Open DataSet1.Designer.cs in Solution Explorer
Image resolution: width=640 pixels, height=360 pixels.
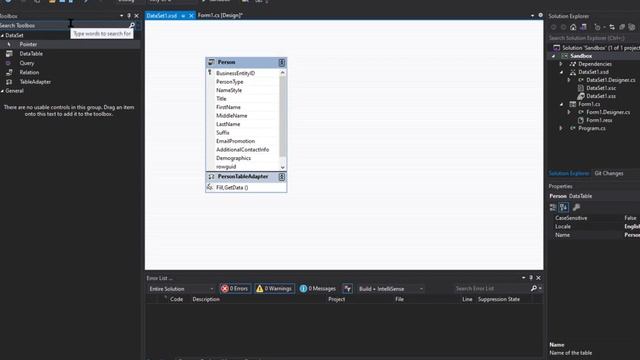(x=610, y=80)
